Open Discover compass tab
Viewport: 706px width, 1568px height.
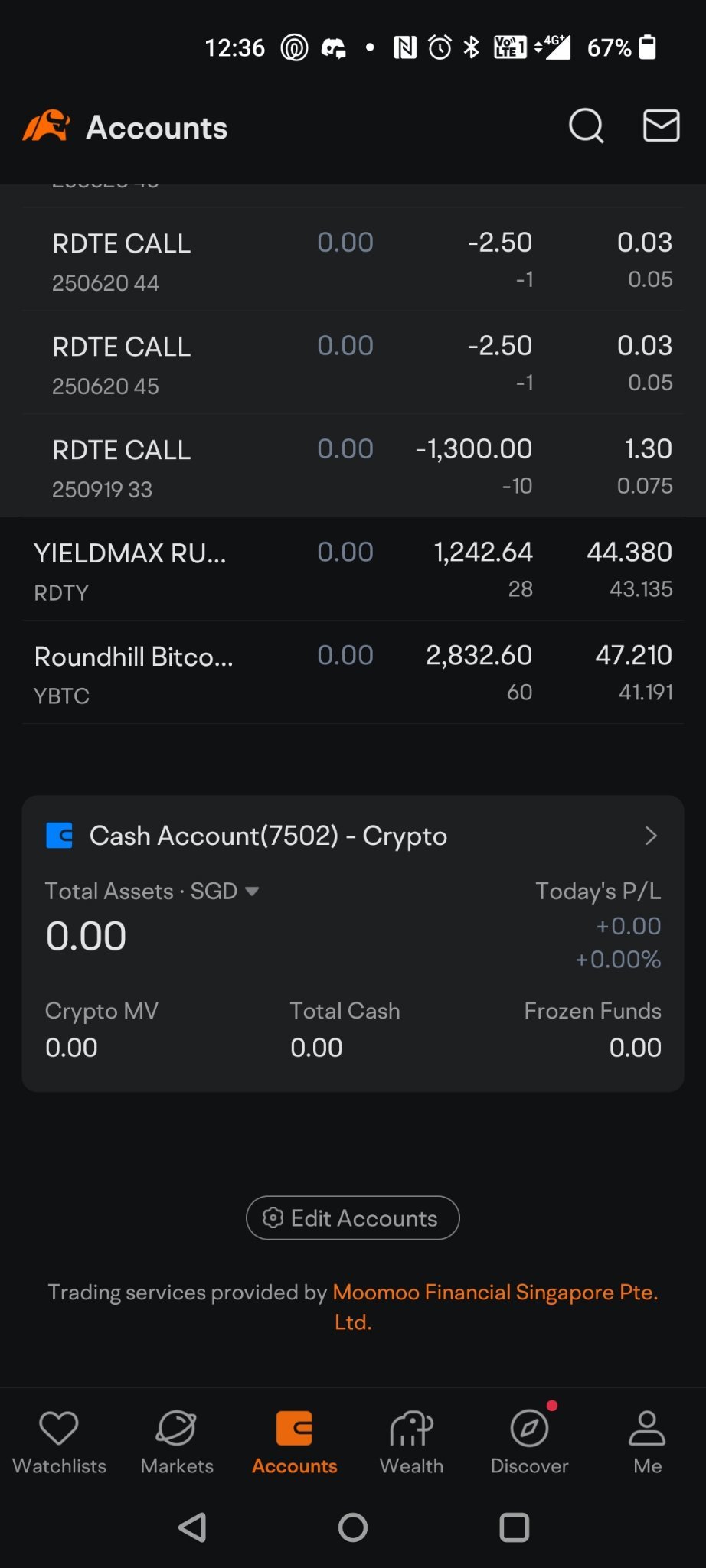530,1442
